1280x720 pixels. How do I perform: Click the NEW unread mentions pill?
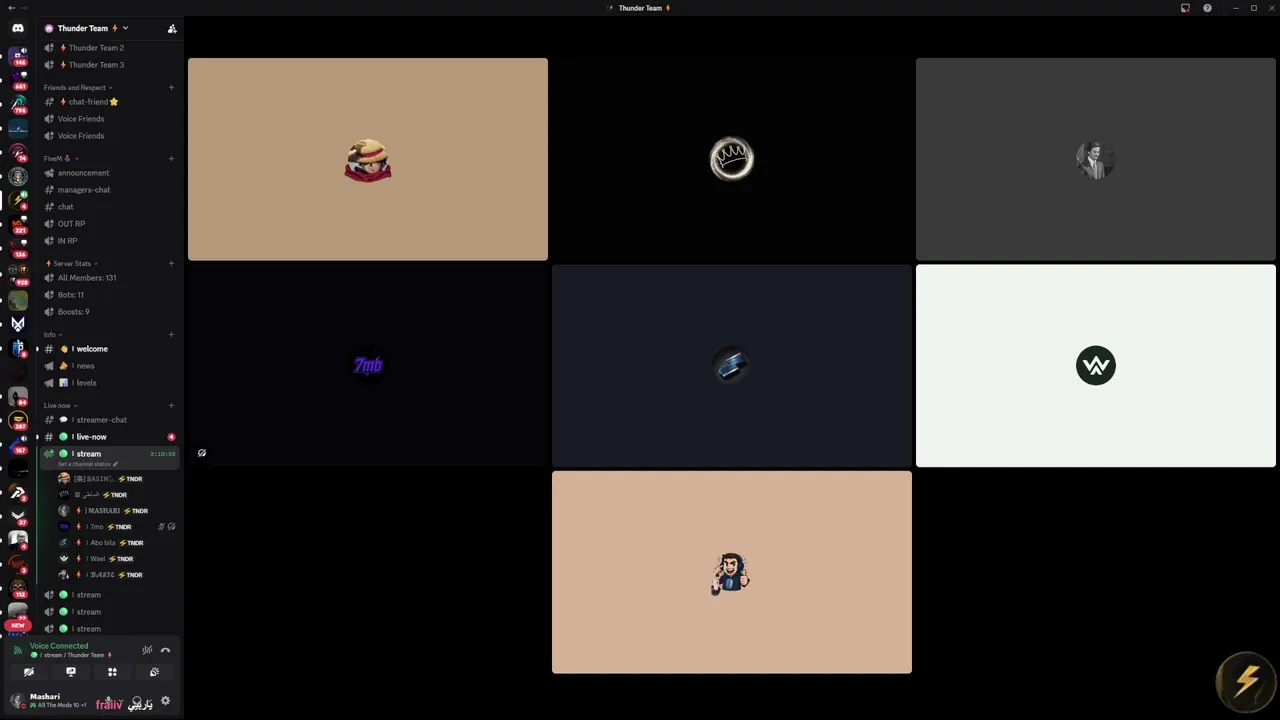pos(18,625)
